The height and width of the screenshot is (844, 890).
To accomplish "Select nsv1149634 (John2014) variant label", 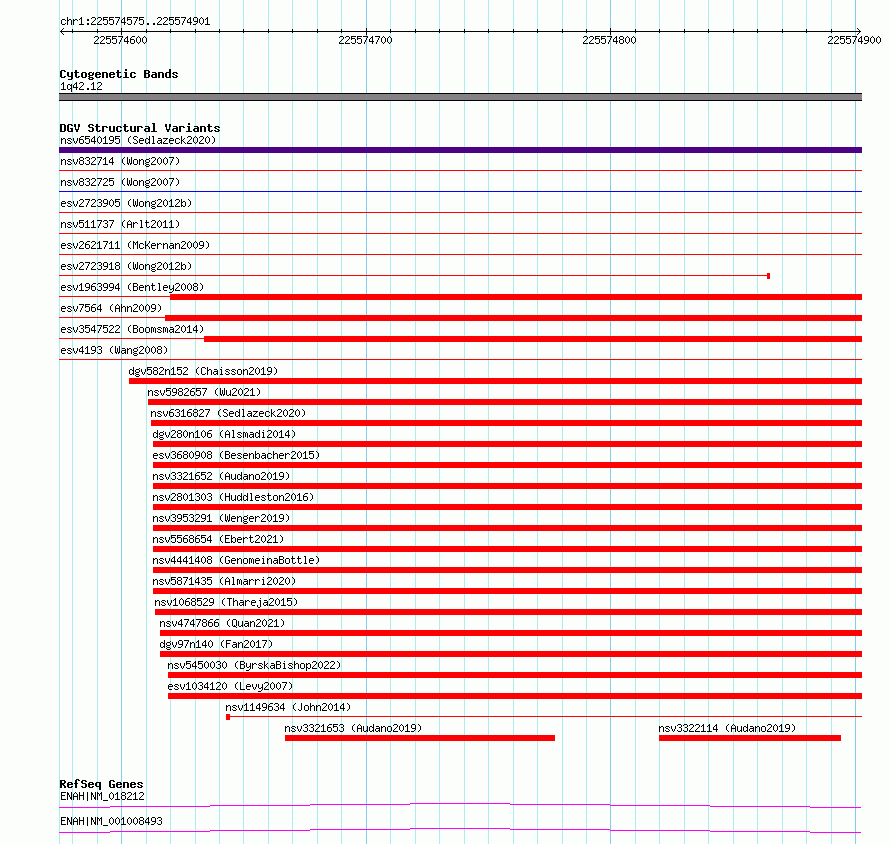I will click(x=288, y=707).
